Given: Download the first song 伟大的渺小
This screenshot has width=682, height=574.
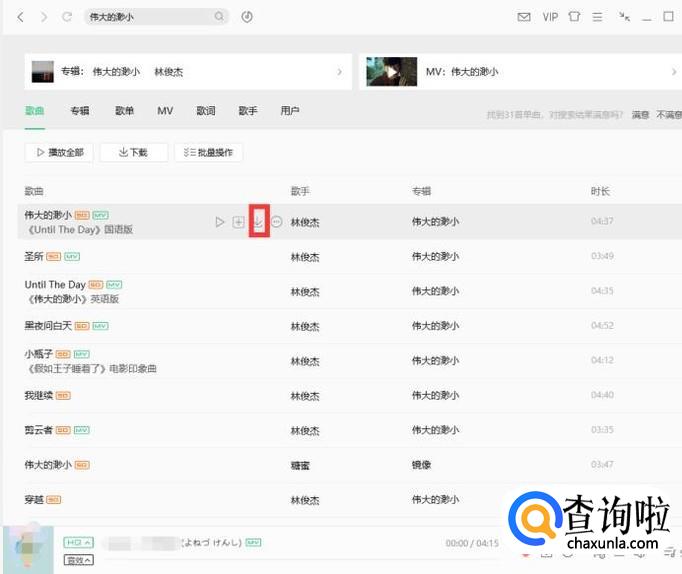Looking at the screenshot, I should [259, 221].
